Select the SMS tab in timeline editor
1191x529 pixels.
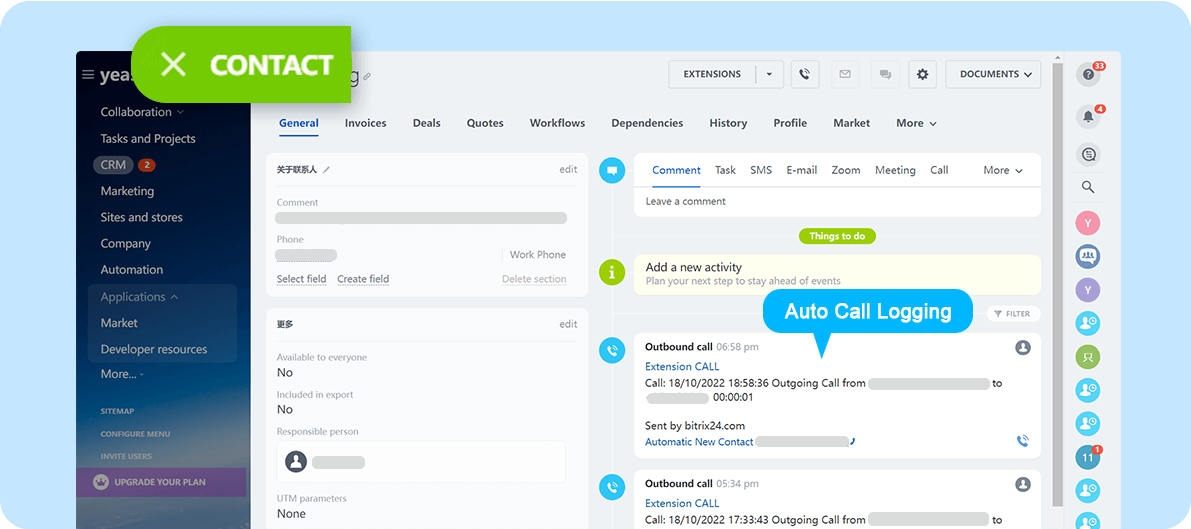click(x=761, y=170)
